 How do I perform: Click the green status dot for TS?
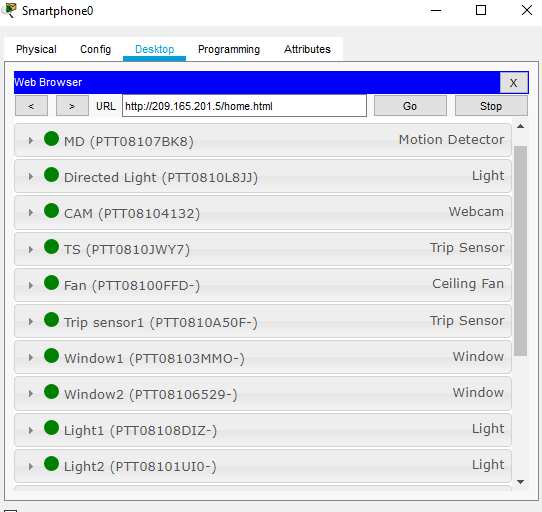point(52,247)
